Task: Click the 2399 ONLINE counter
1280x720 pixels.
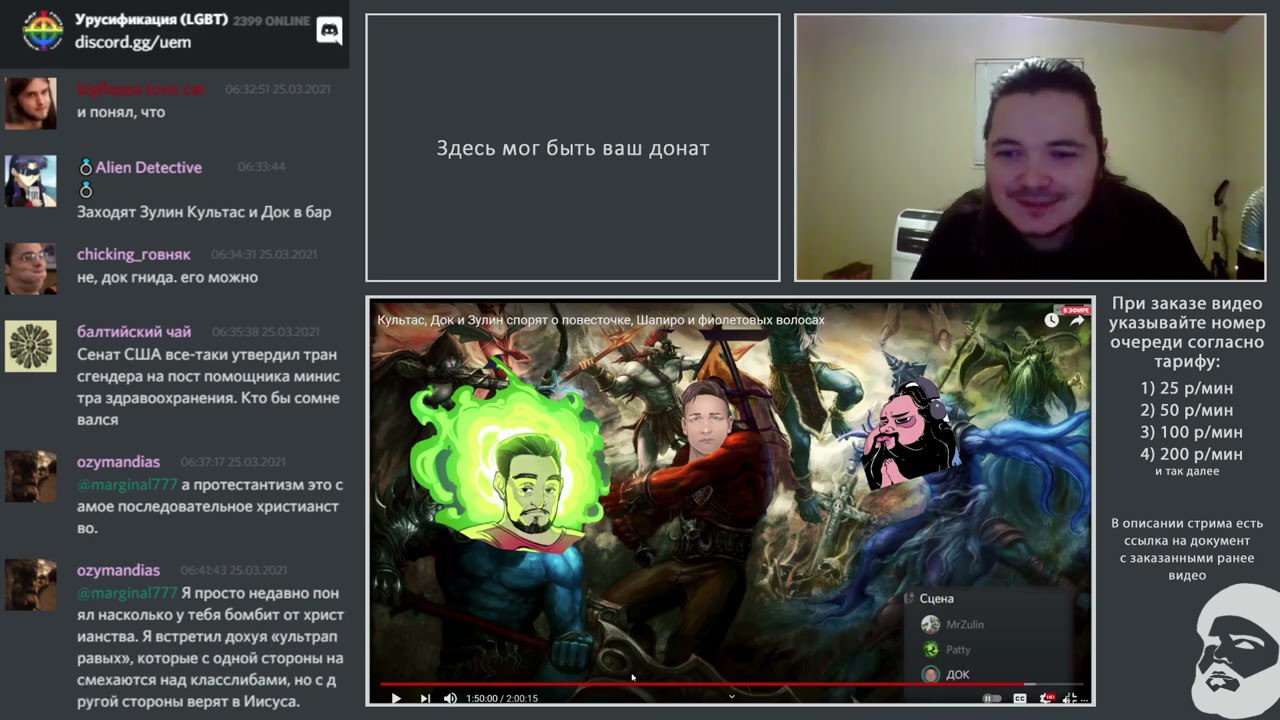Action: [x=273, y=20]
